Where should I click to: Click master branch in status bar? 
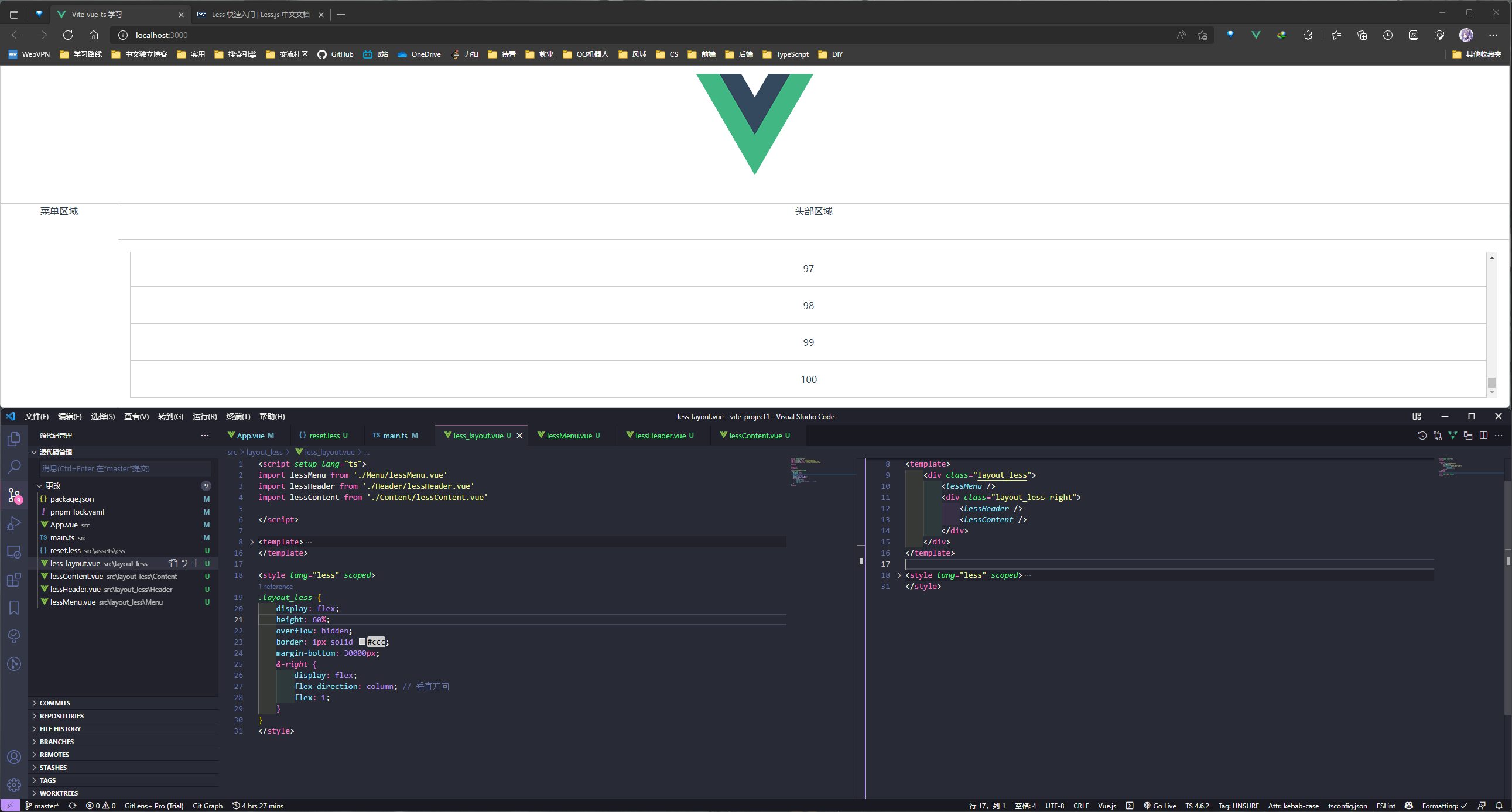pos(42,806)
